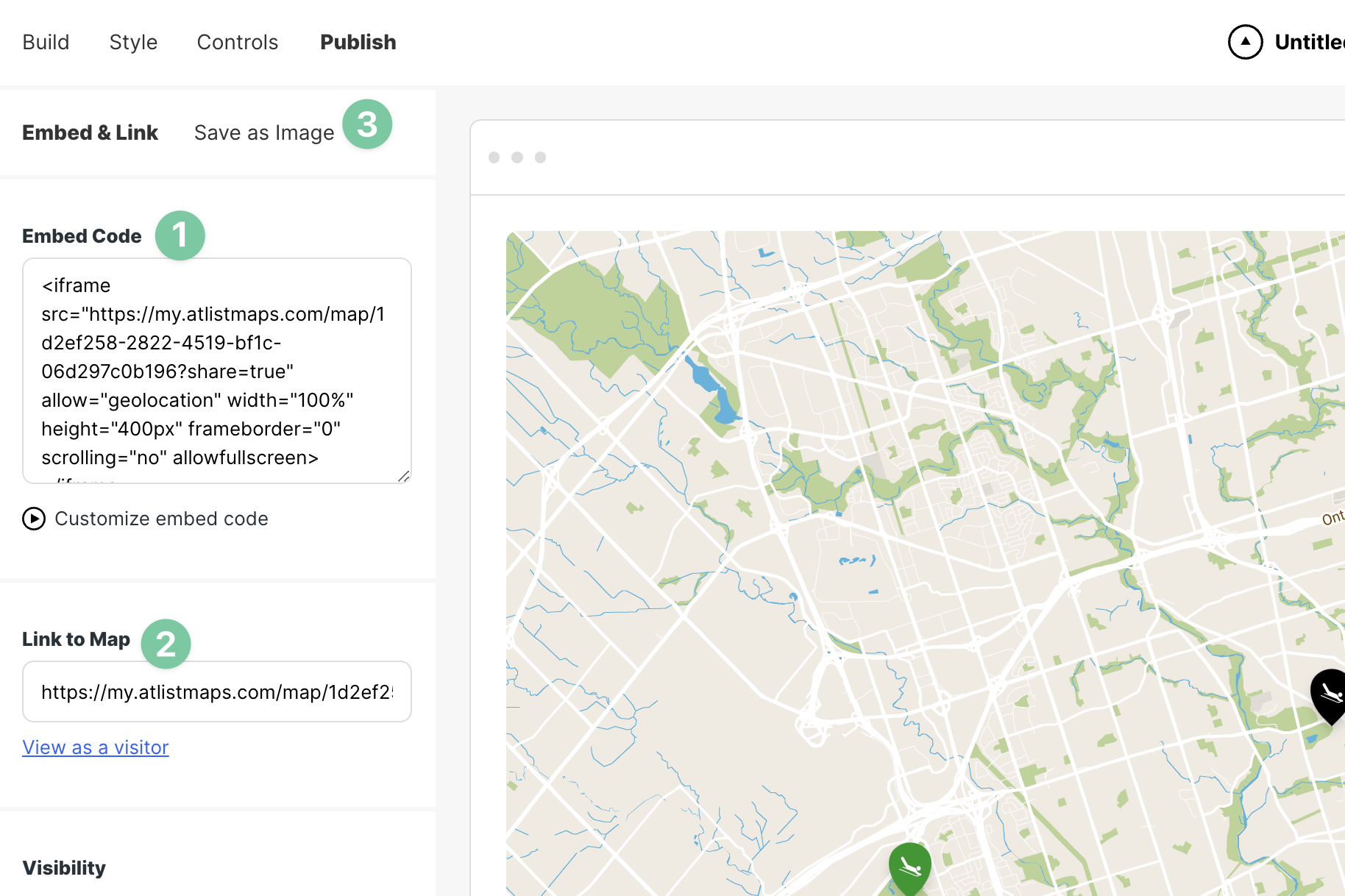
Task: Click the first grey dot in preview header
Action: coord(494,157)
